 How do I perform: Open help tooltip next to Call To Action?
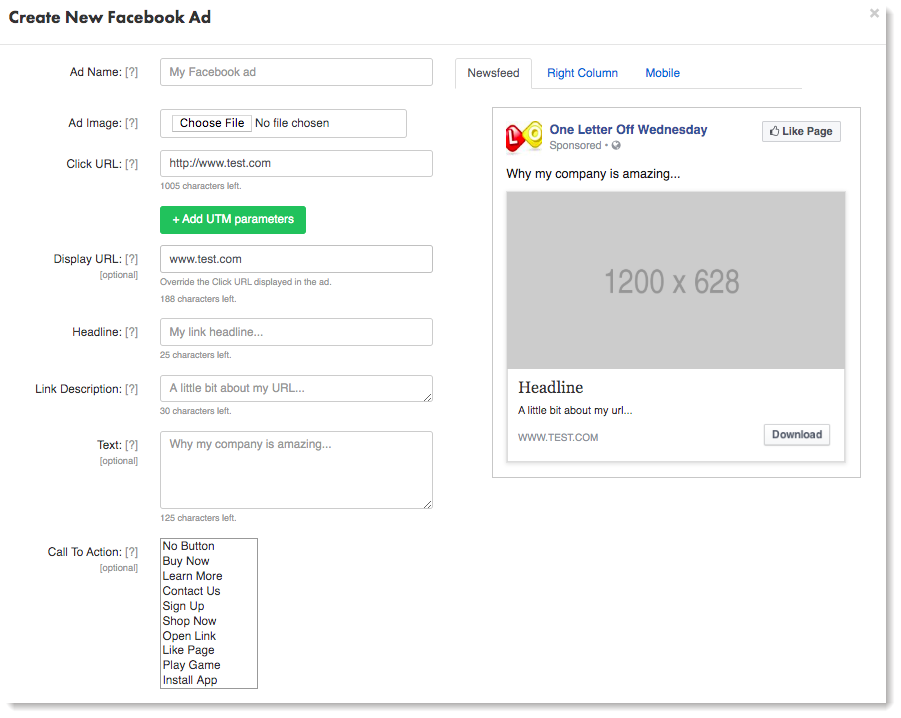tap(132, 552)
